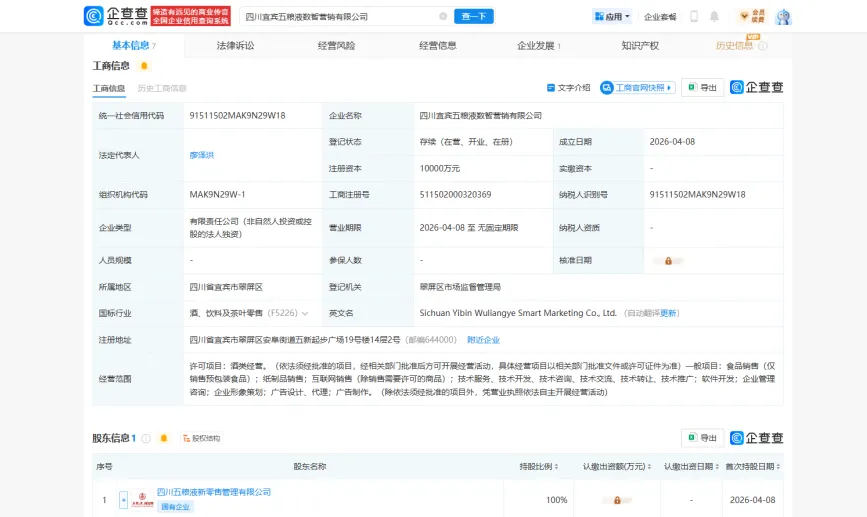Click the 会员续费 VIP icon

coord(753,16)
